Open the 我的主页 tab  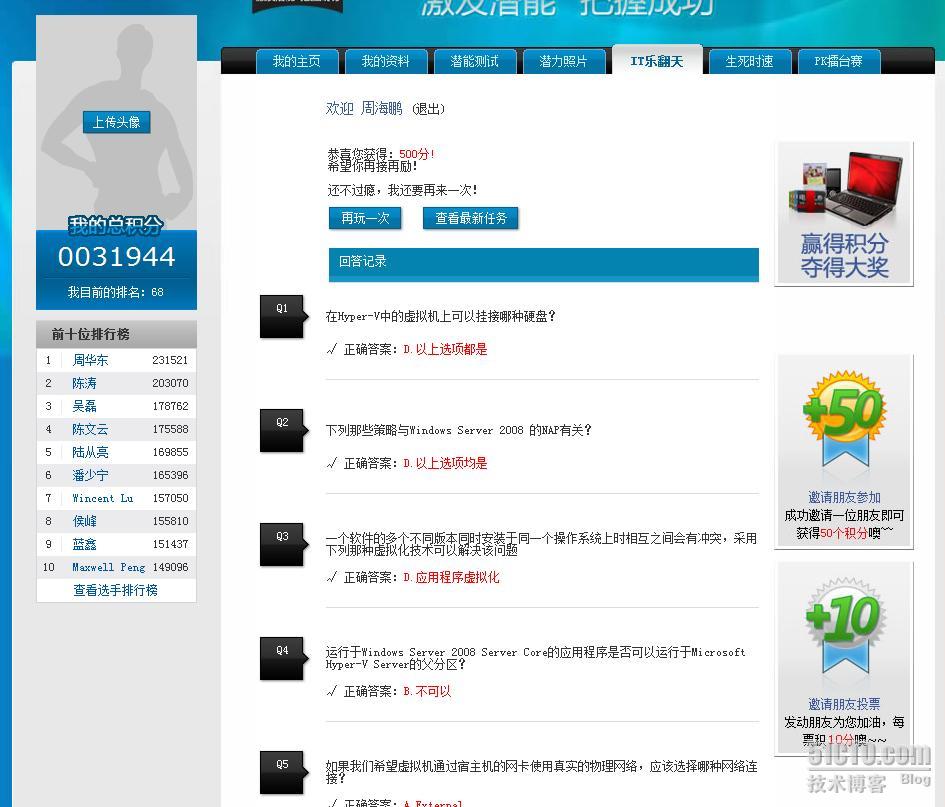[297, 61]
